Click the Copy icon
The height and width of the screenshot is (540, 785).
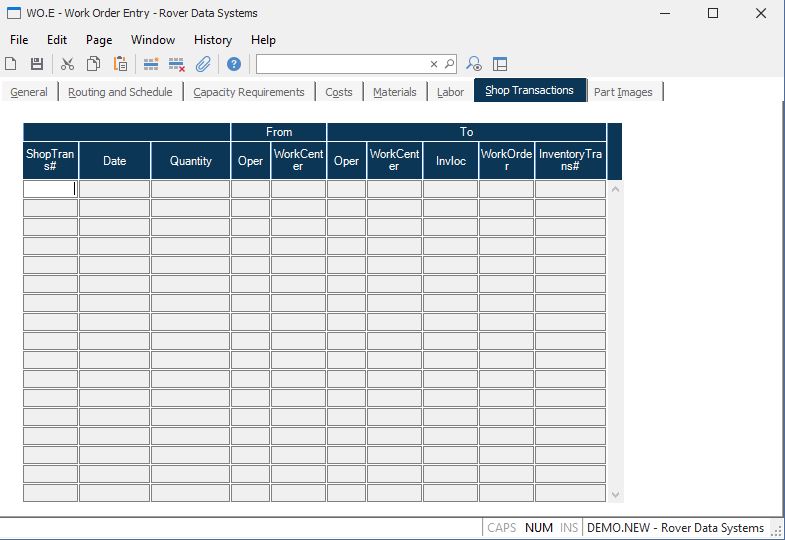[93, 64]
